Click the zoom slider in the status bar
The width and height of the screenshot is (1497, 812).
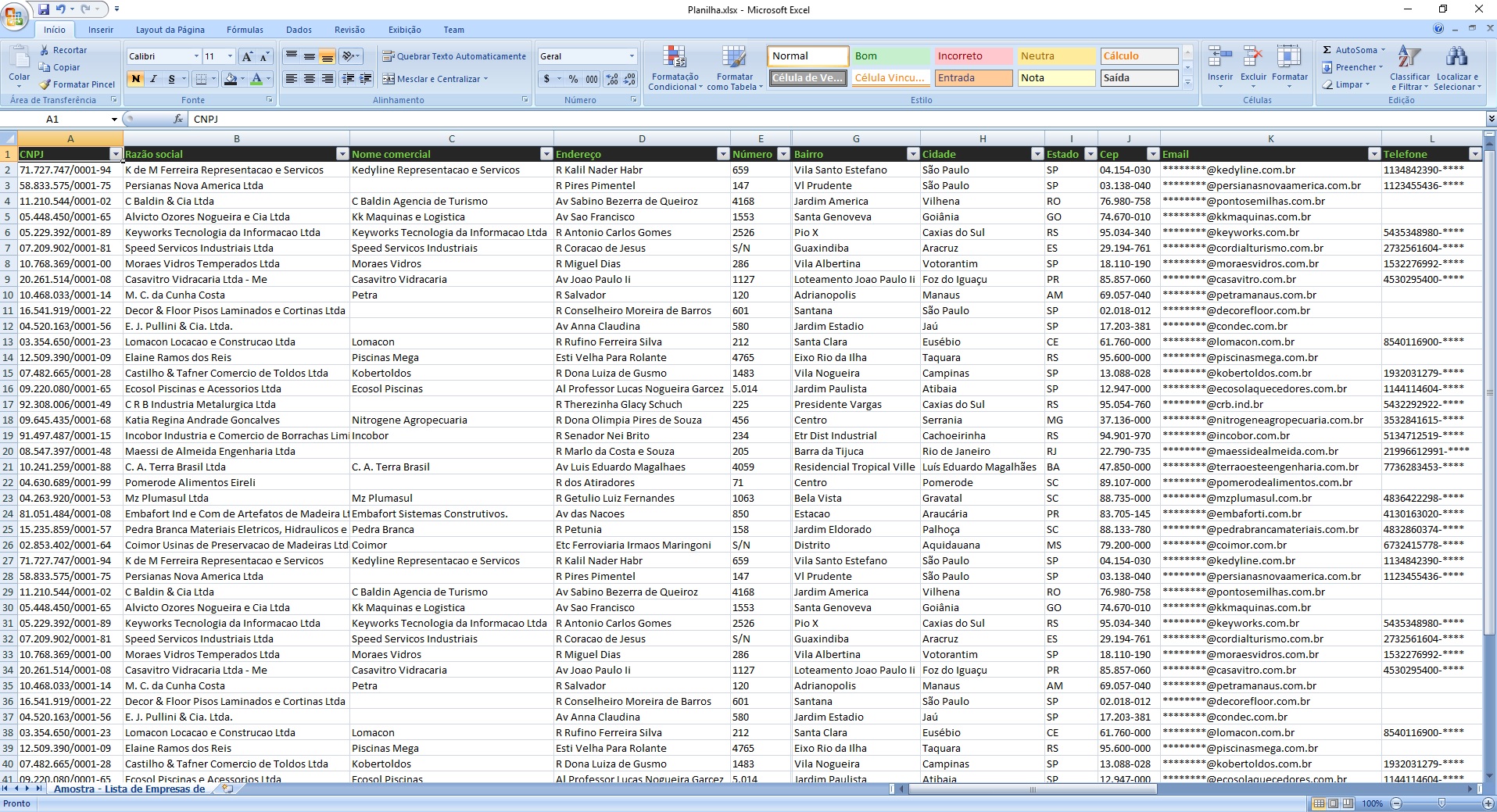coord(1442,803)
